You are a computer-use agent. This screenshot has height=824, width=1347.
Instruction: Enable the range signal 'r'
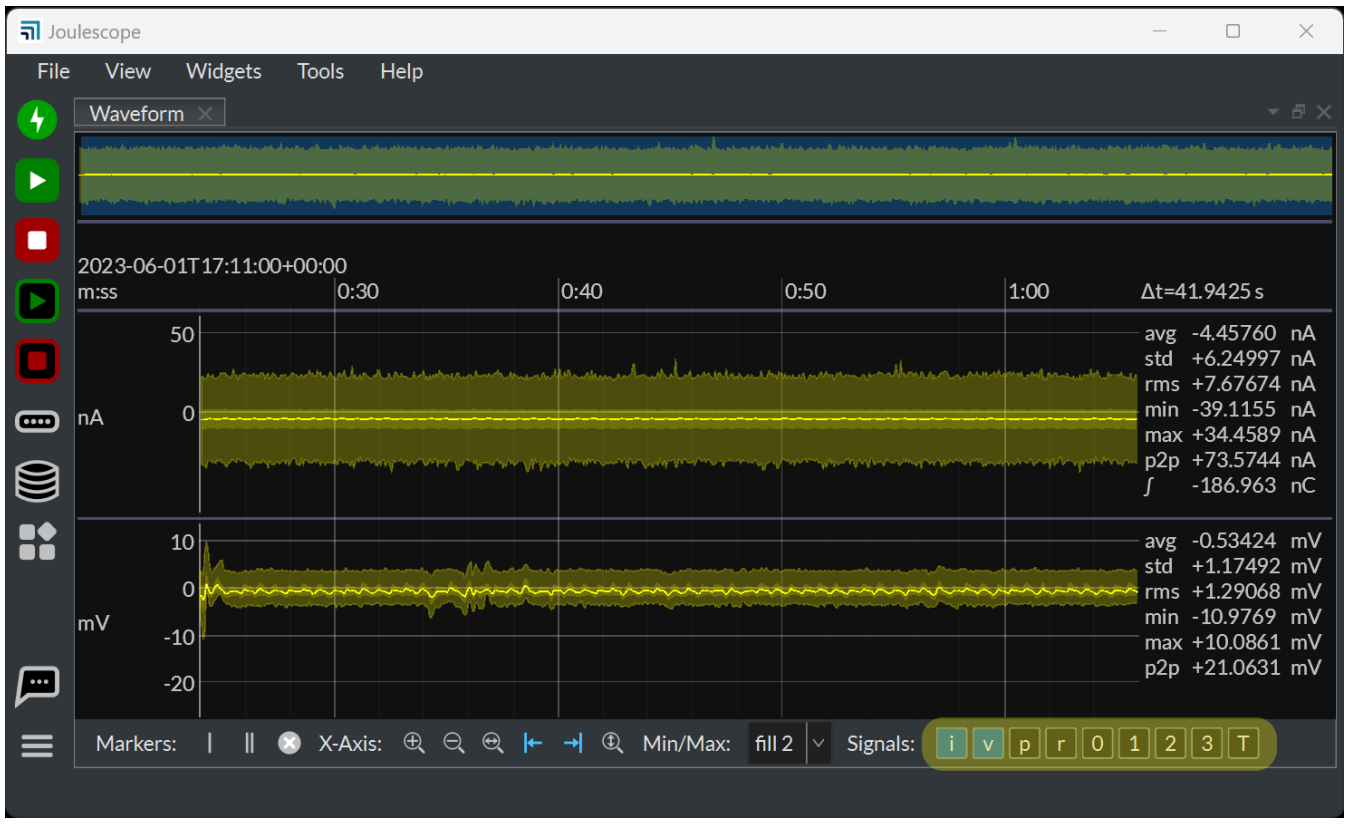point(1060,744)
